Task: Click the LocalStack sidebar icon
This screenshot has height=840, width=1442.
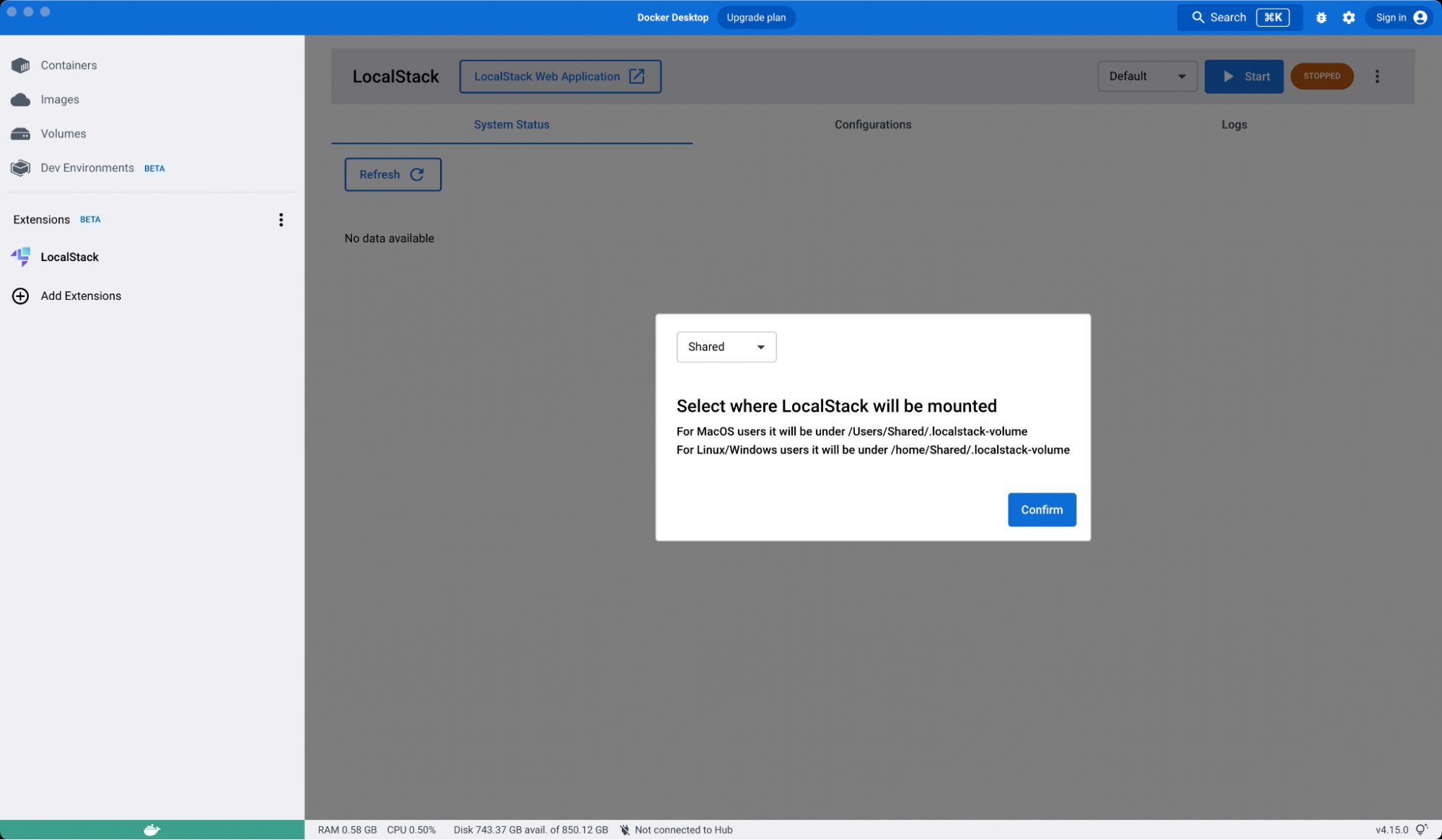Action: (20, 257)
